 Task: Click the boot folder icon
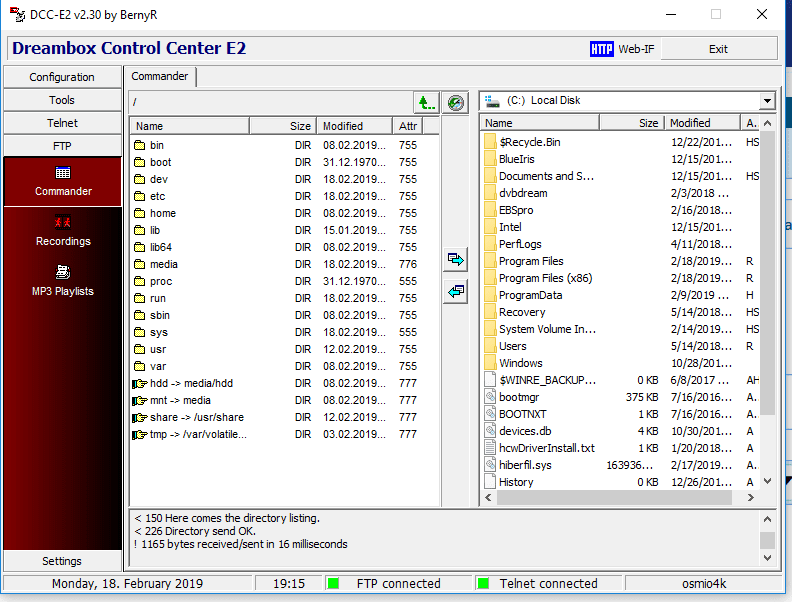point(140,162)
